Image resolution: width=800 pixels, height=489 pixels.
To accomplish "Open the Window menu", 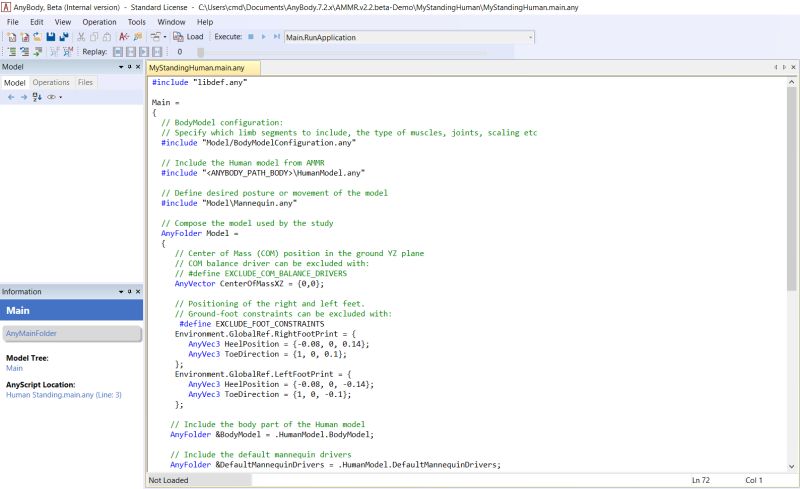I will pos(171,22).
